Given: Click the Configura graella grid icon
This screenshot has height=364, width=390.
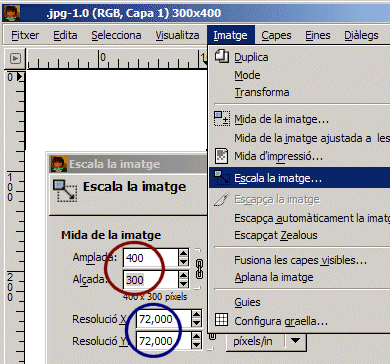Looking at the screenshot, I should coord(222,320).
